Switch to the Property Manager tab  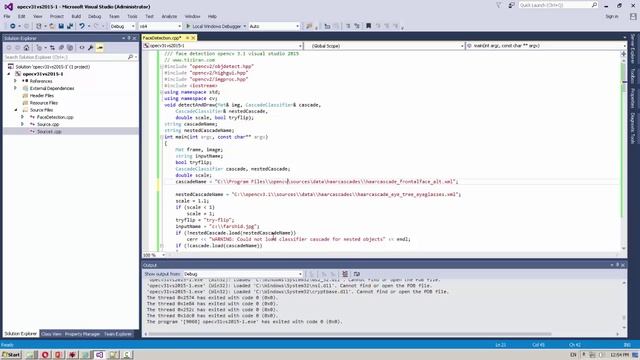point(82,334)
